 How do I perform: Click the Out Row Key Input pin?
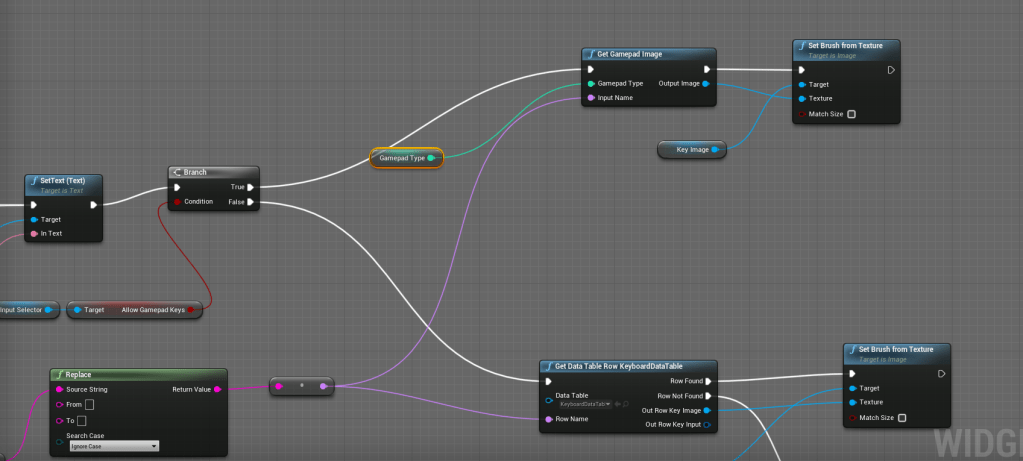coord(708,425)
